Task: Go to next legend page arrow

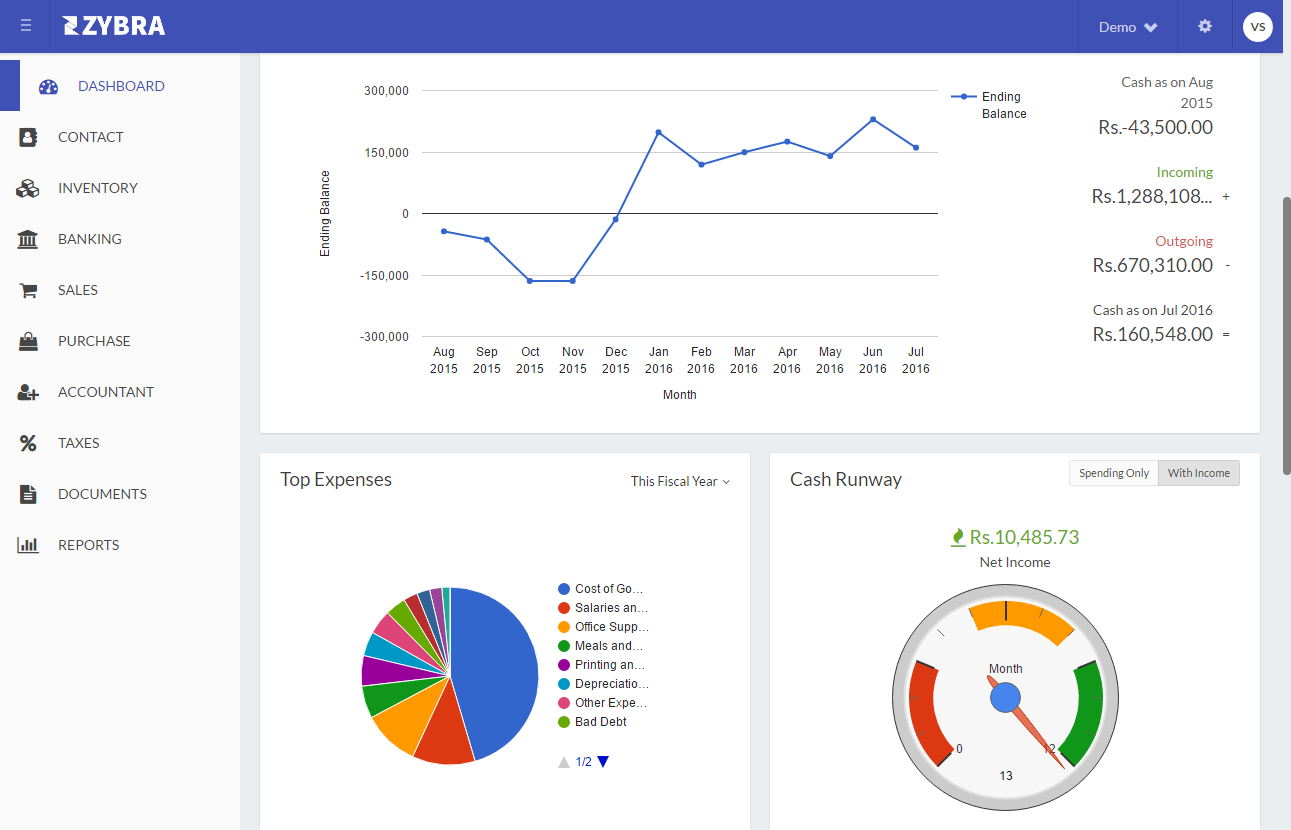Action: 603,762
